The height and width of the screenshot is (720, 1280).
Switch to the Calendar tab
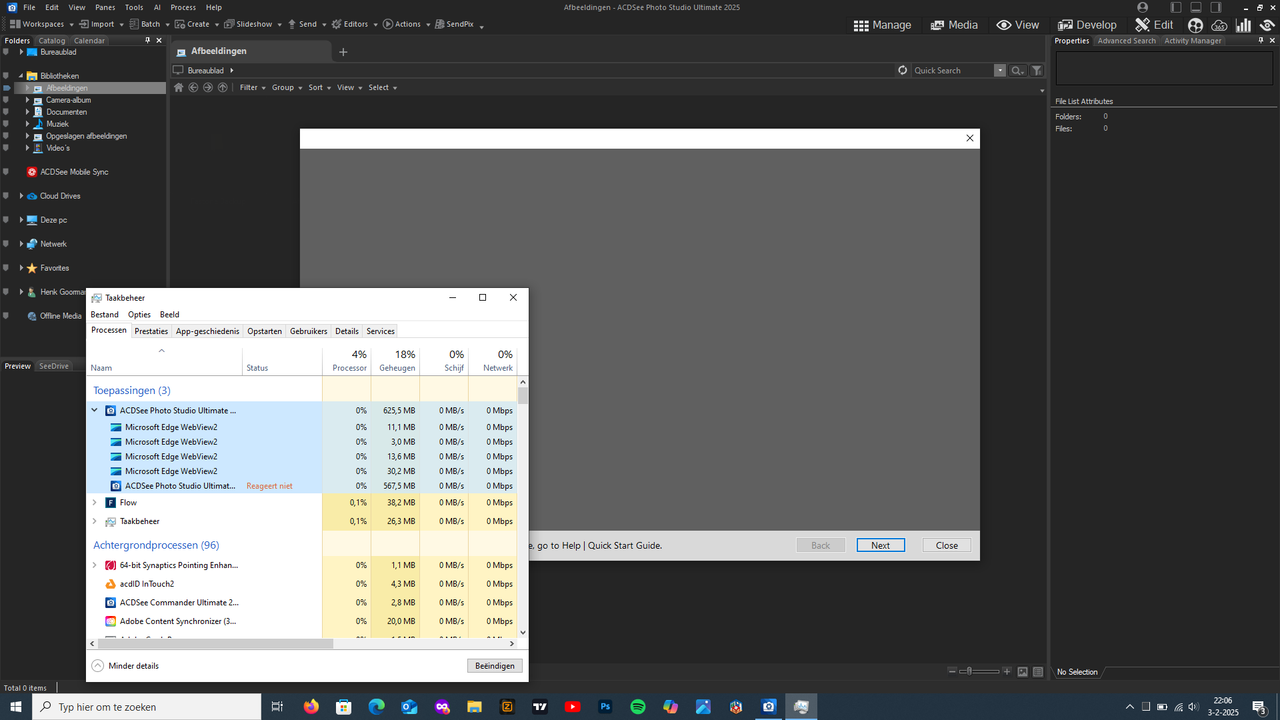pos(89,41)
